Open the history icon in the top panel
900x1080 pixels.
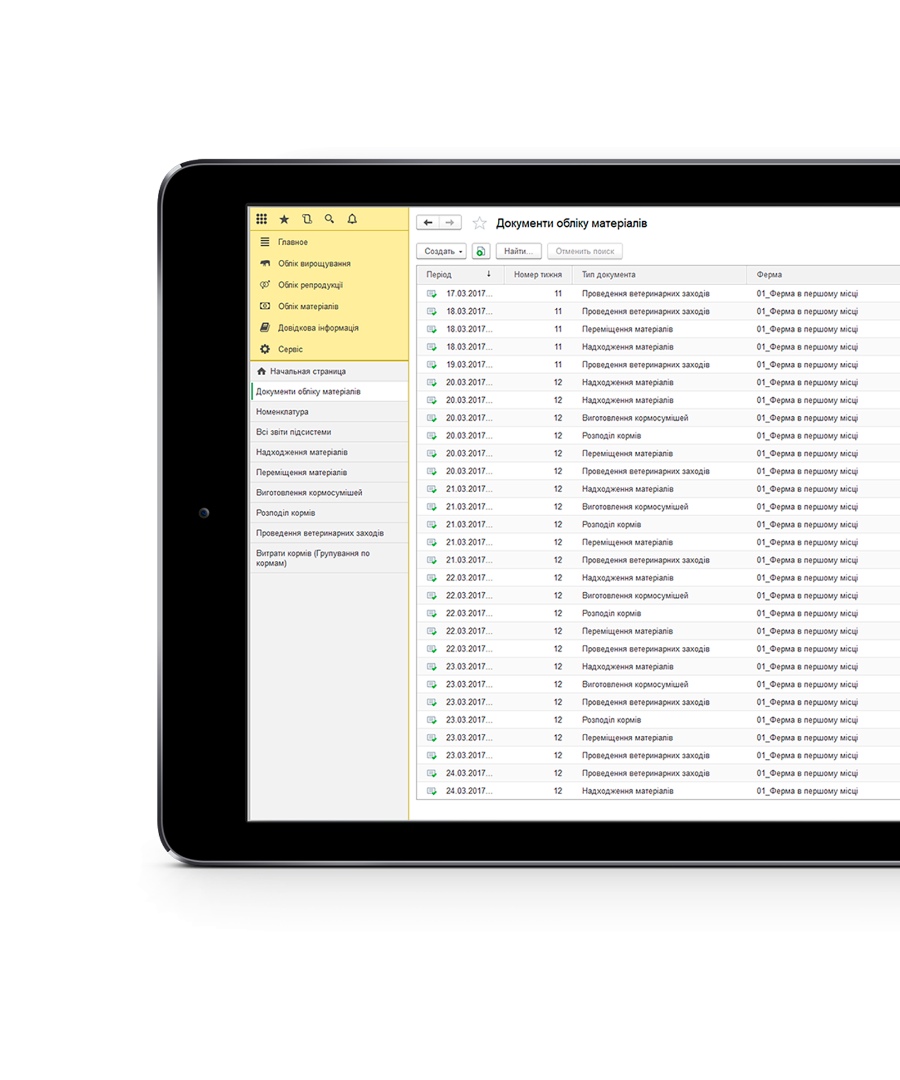point(307,219)
